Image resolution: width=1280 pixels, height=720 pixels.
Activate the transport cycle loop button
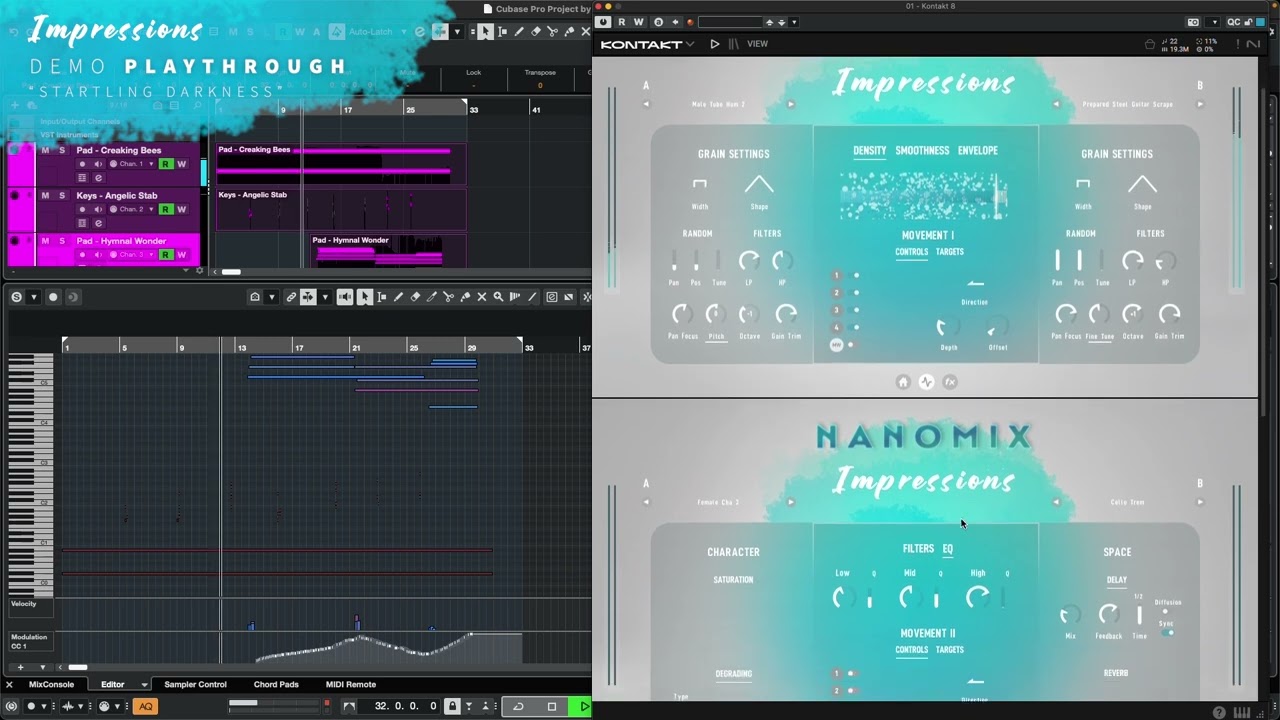[x=518, y=706]
